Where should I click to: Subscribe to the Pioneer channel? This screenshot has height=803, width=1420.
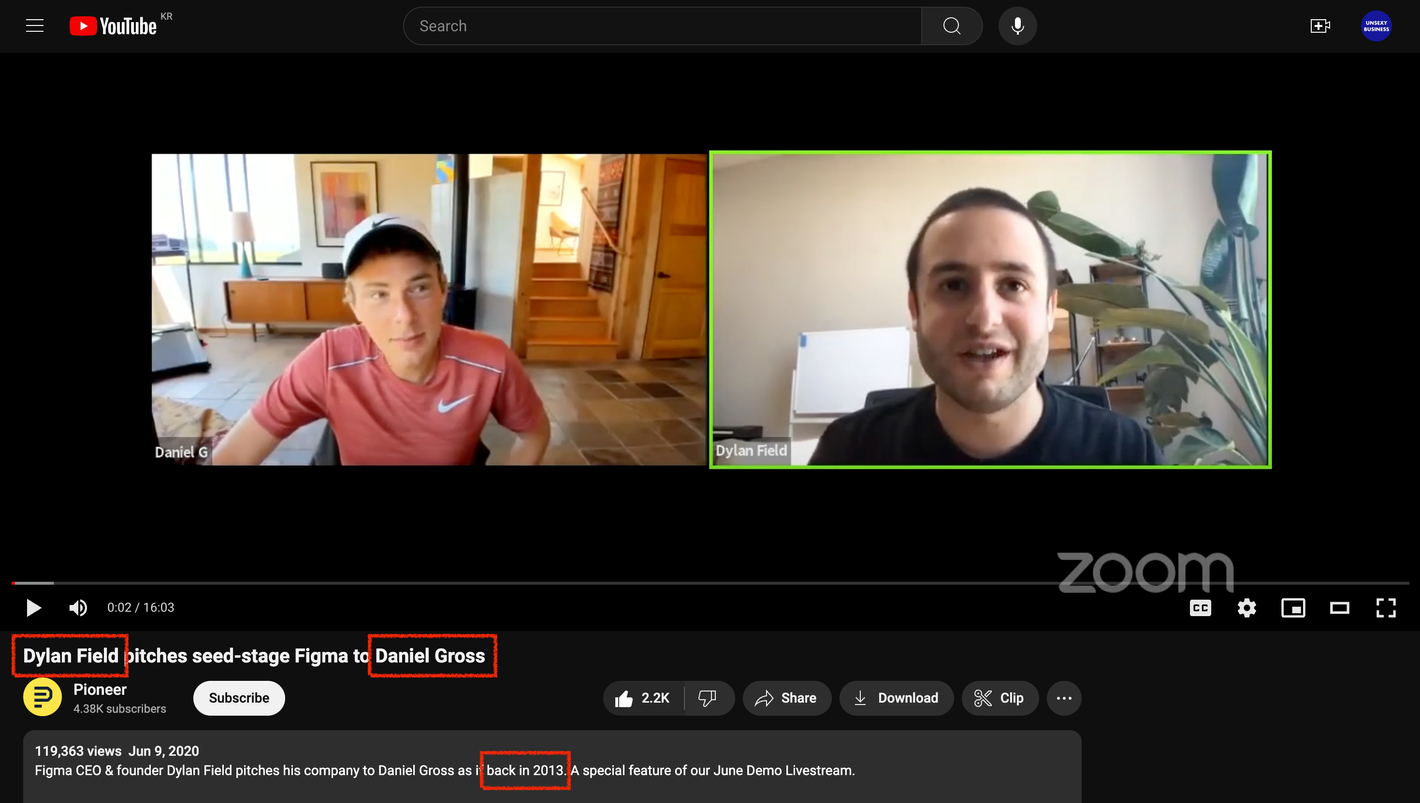(x=239, y=698)
